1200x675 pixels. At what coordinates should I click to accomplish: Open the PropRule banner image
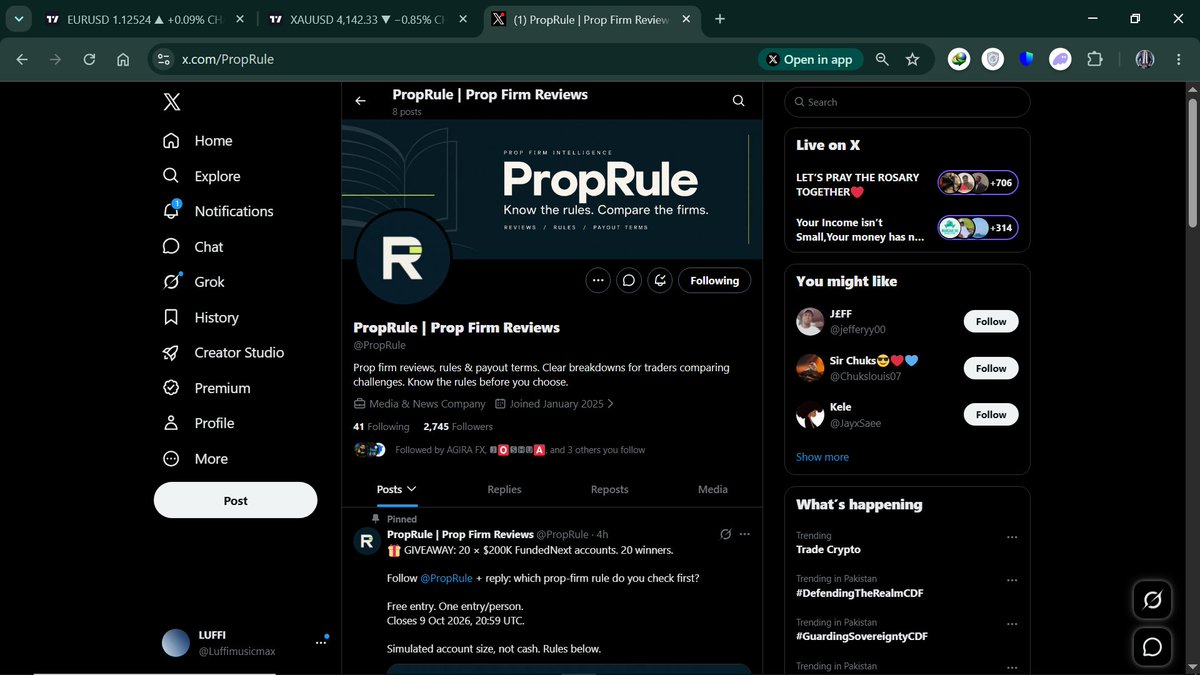pos(552,188)
